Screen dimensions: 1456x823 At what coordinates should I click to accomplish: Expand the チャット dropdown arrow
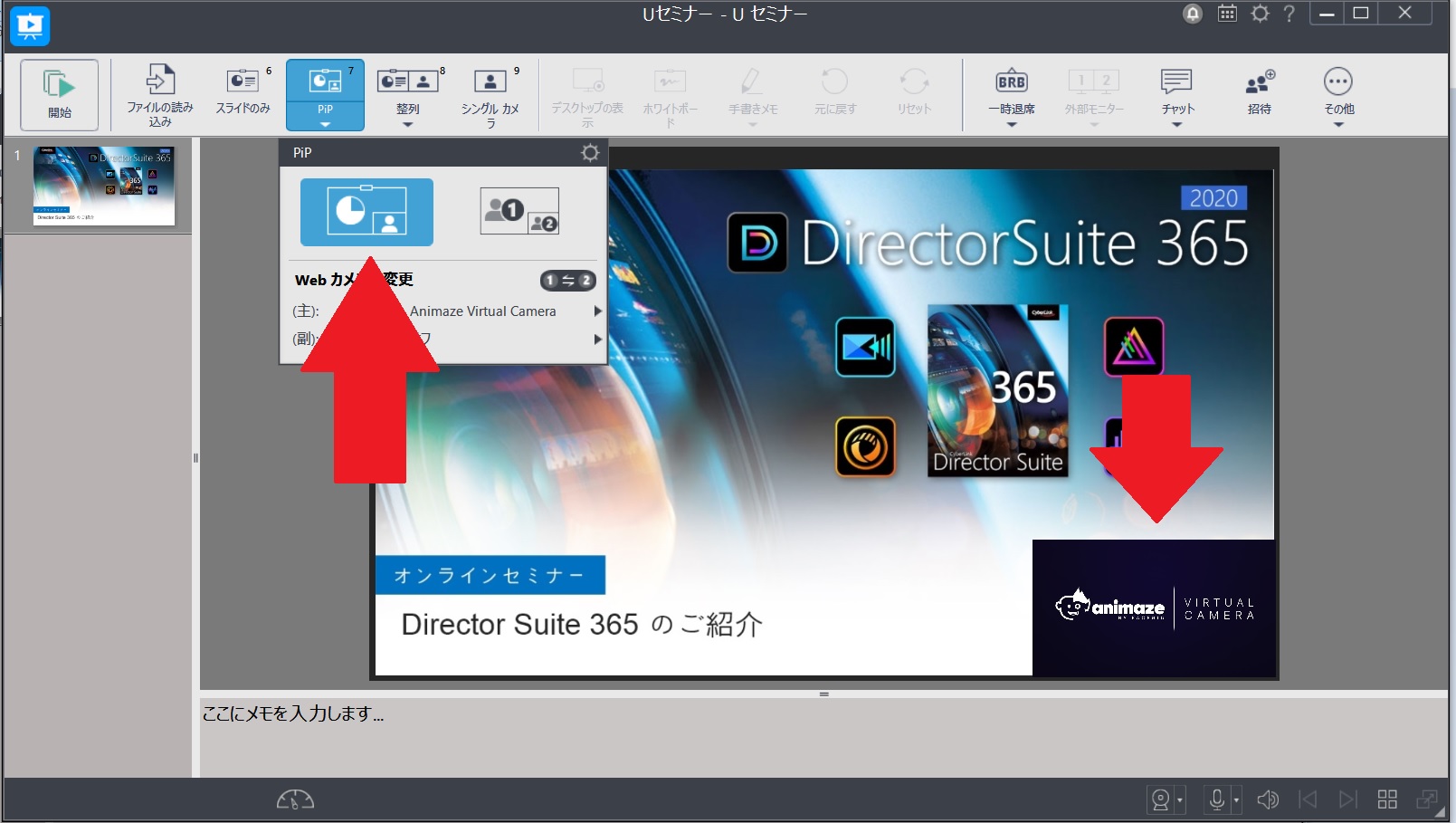coord(1177,125)
